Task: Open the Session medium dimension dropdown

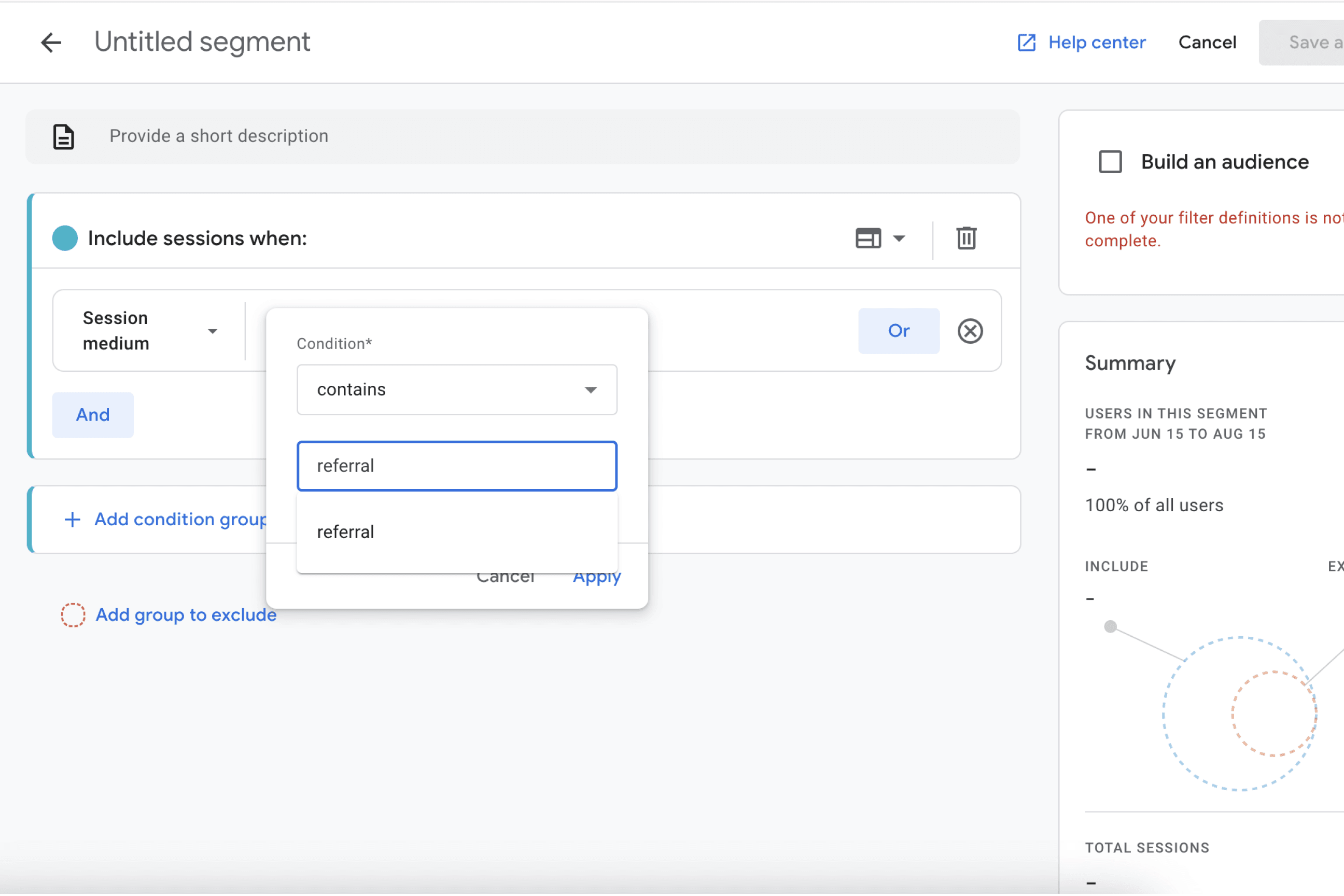Action: coord(150,331)
